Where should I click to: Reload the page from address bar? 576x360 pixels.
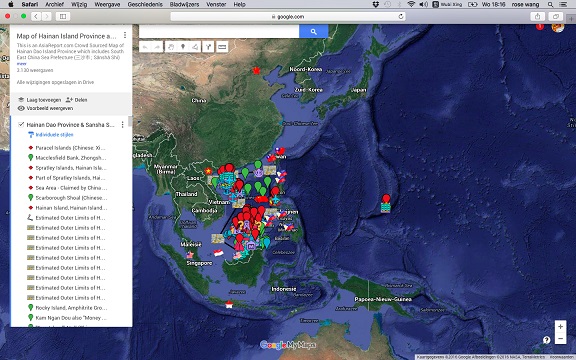coord(401,16)
